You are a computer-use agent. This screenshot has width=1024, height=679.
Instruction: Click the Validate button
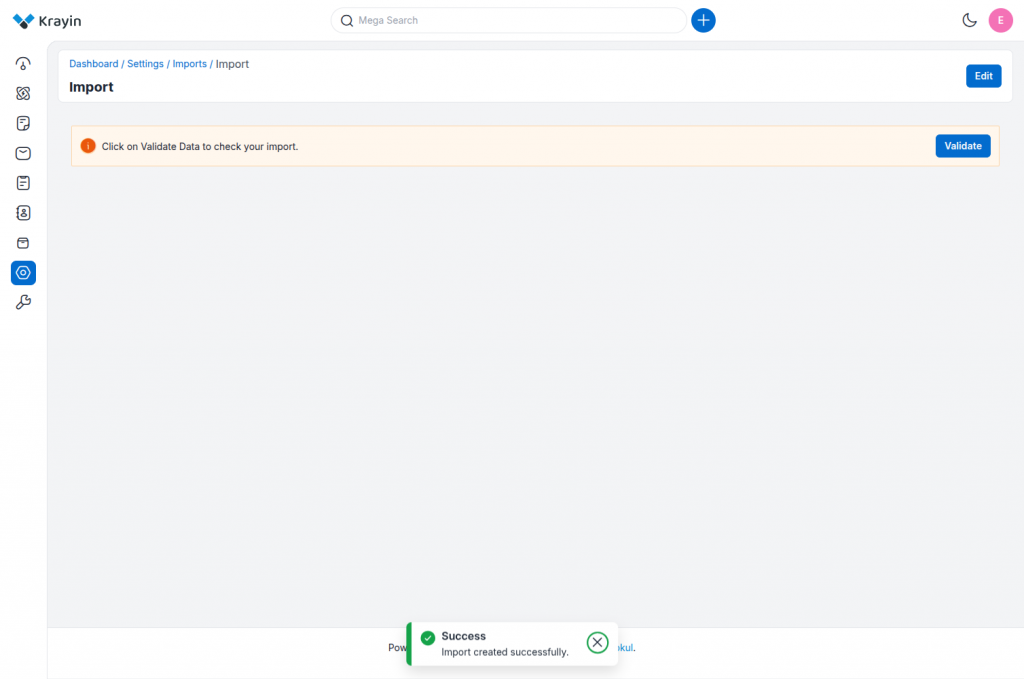coord(963,146)
